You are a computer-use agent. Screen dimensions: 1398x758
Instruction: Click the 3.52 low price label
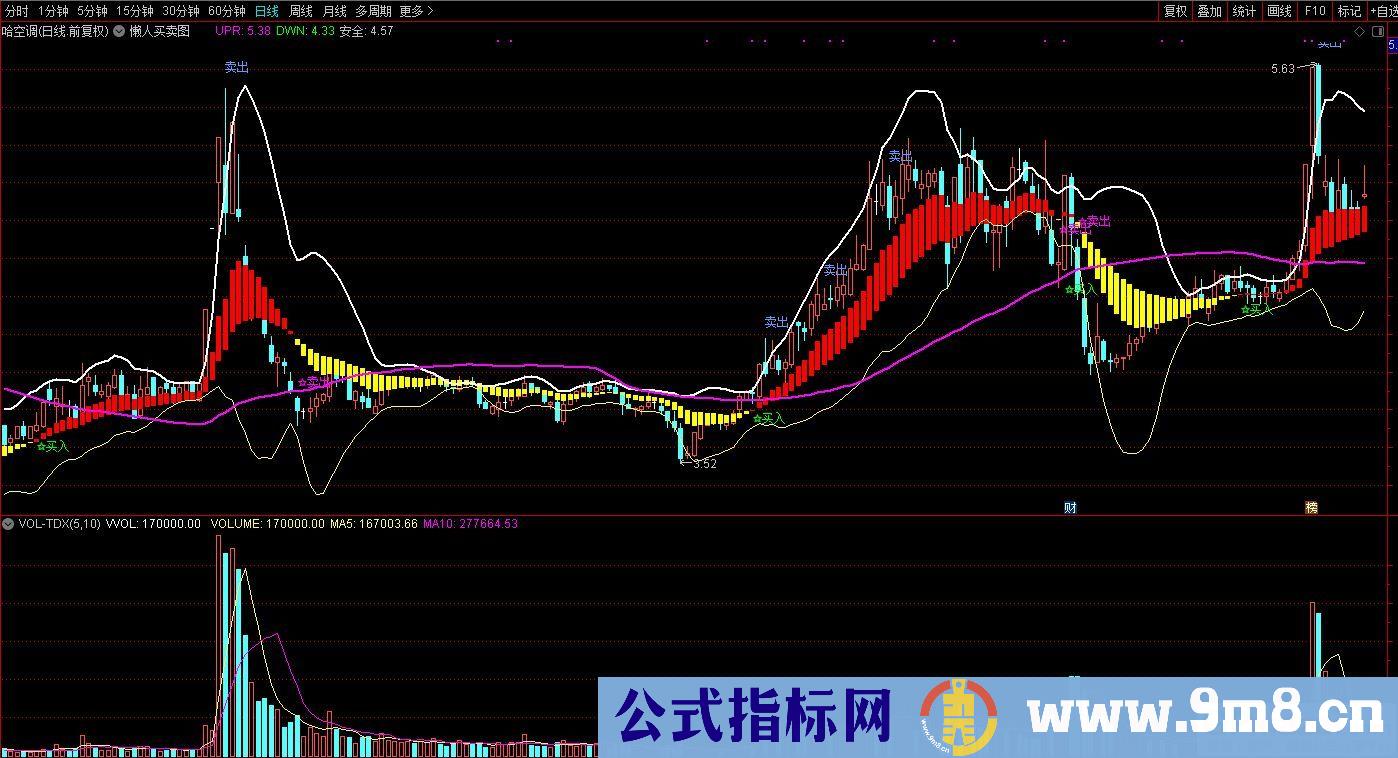coord(705,463)
